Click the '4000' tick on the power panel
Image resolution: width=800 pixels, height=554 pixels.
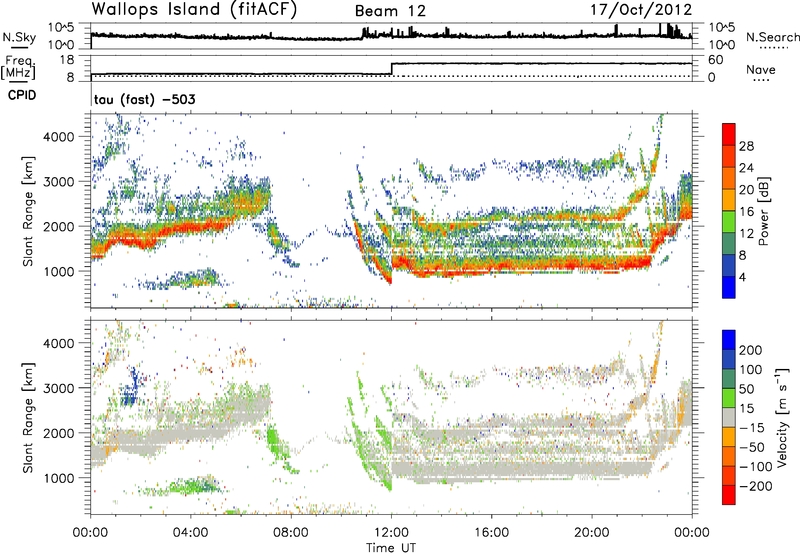58,137
